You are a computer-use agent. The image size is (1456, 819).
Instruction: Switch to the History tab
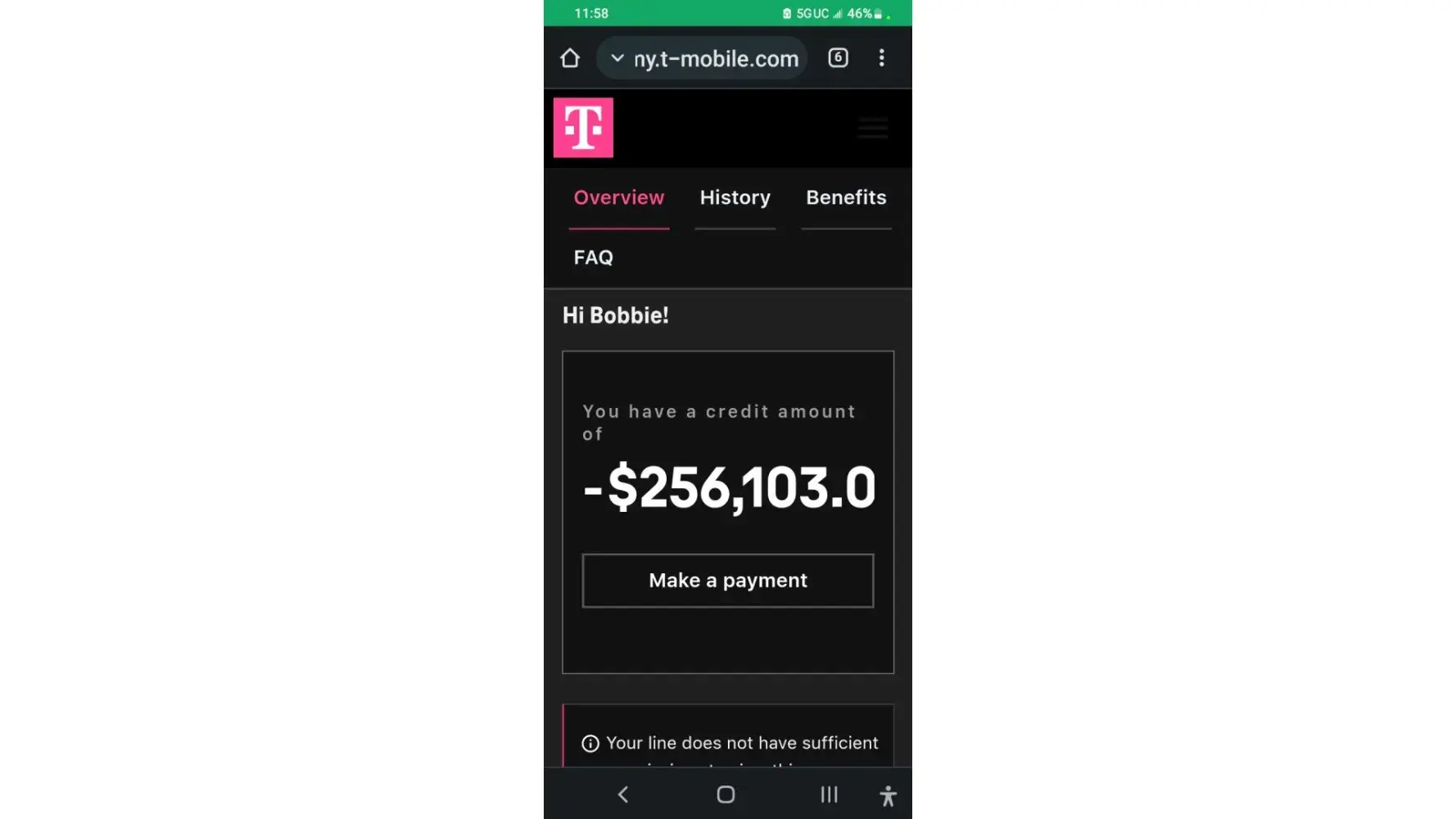click(735, 197)
